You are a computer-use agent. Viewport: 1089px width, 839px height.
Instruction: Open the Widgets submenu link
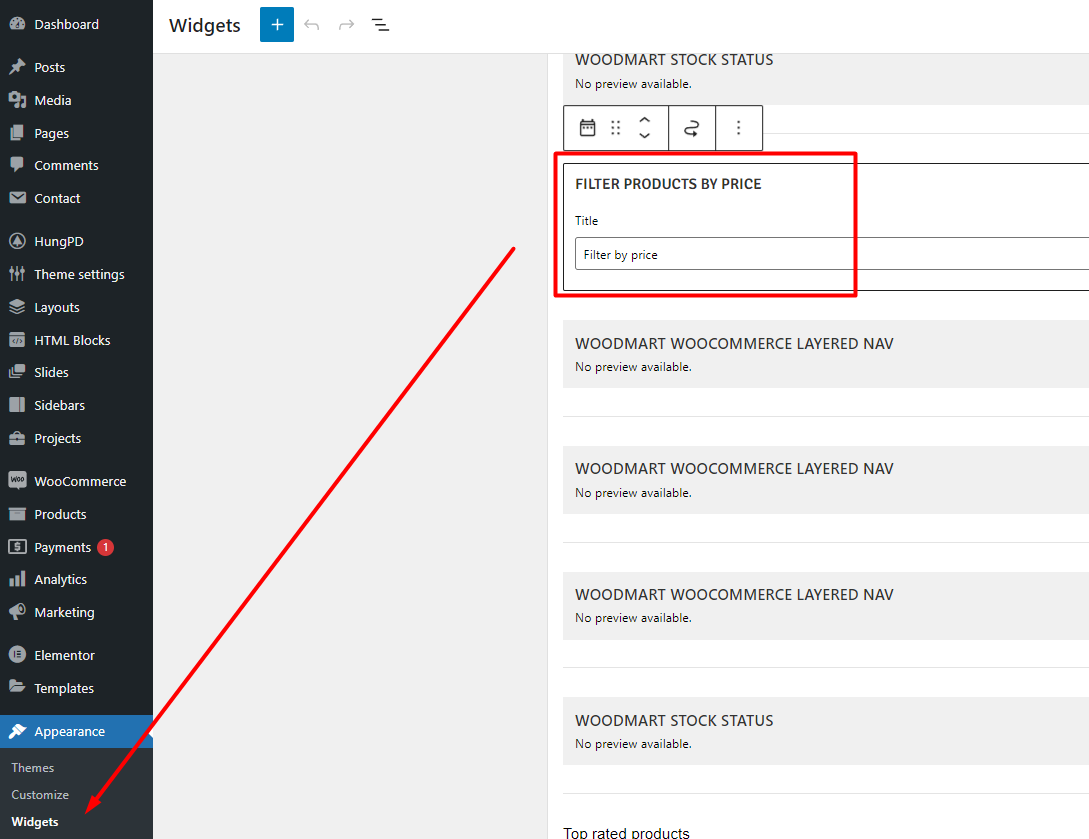pos(35,822)
